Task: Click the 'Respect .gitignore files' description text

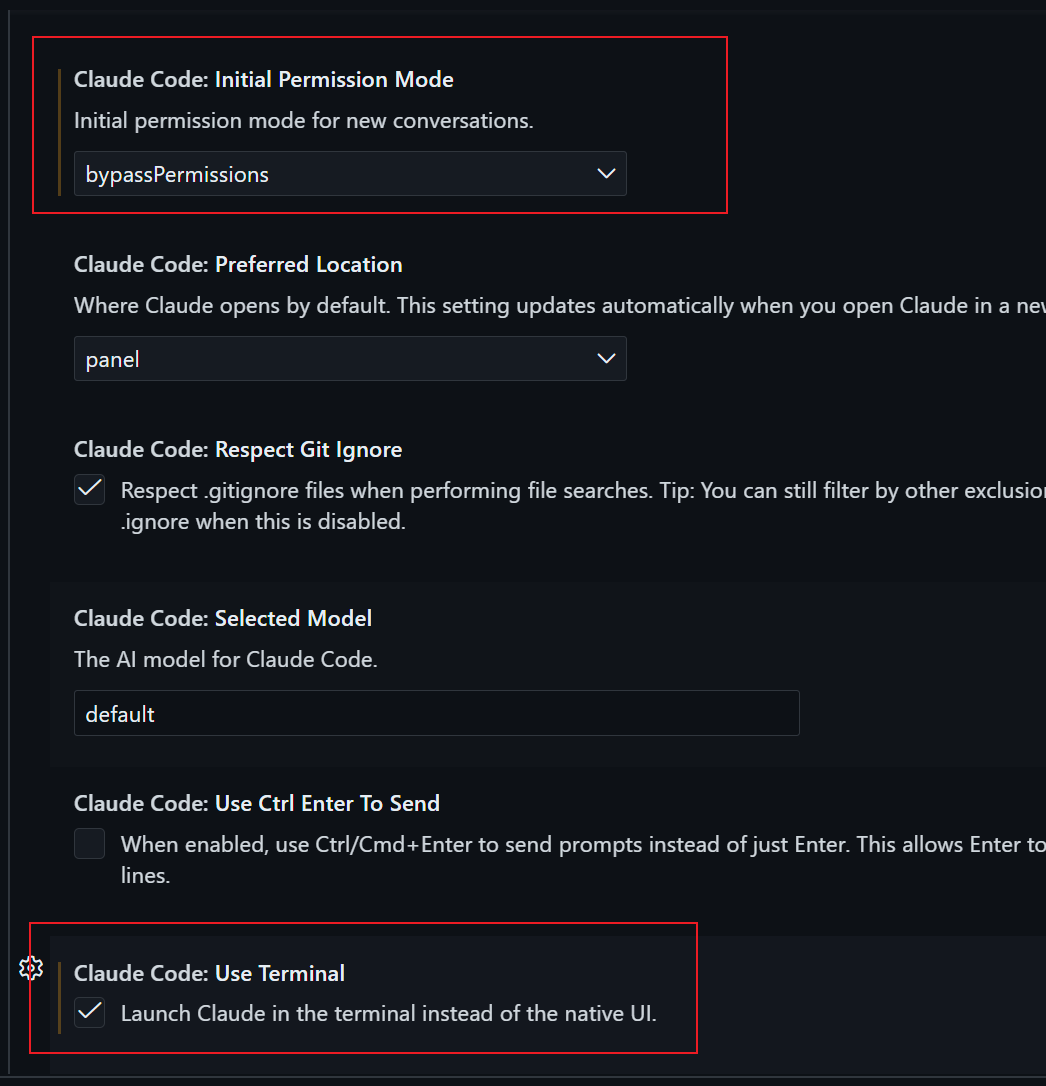Action: pos(500,490)
